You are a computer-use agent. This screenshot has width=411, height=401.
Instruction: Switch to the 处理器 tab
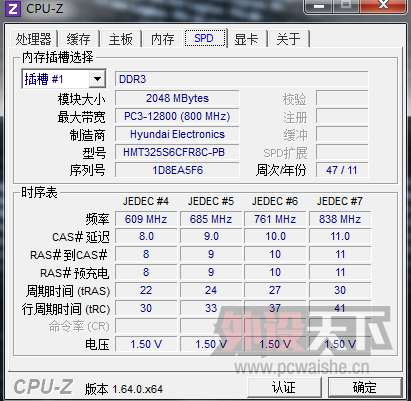34,39
